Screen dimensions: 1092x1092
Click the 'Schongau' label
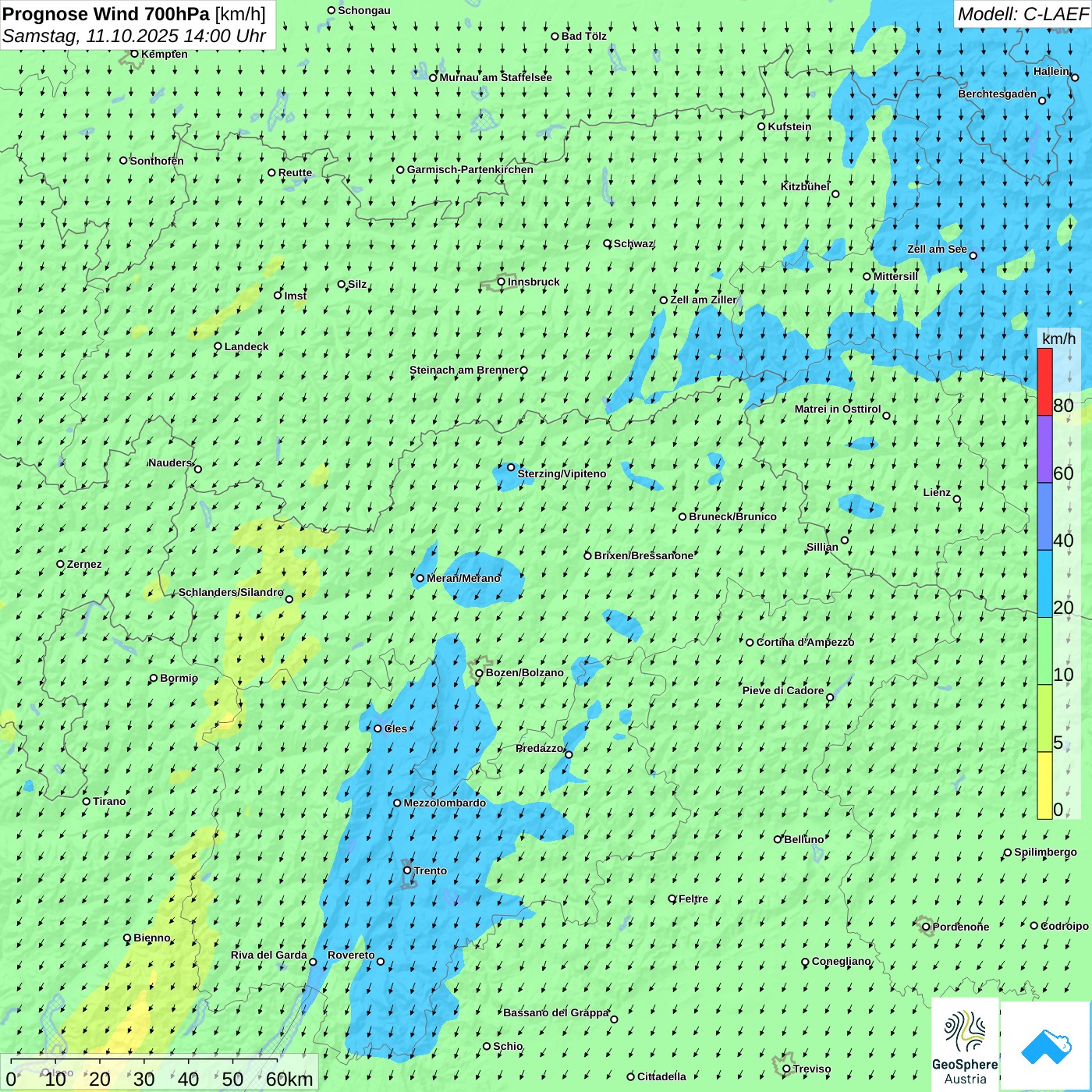click(x=364, y=10)
